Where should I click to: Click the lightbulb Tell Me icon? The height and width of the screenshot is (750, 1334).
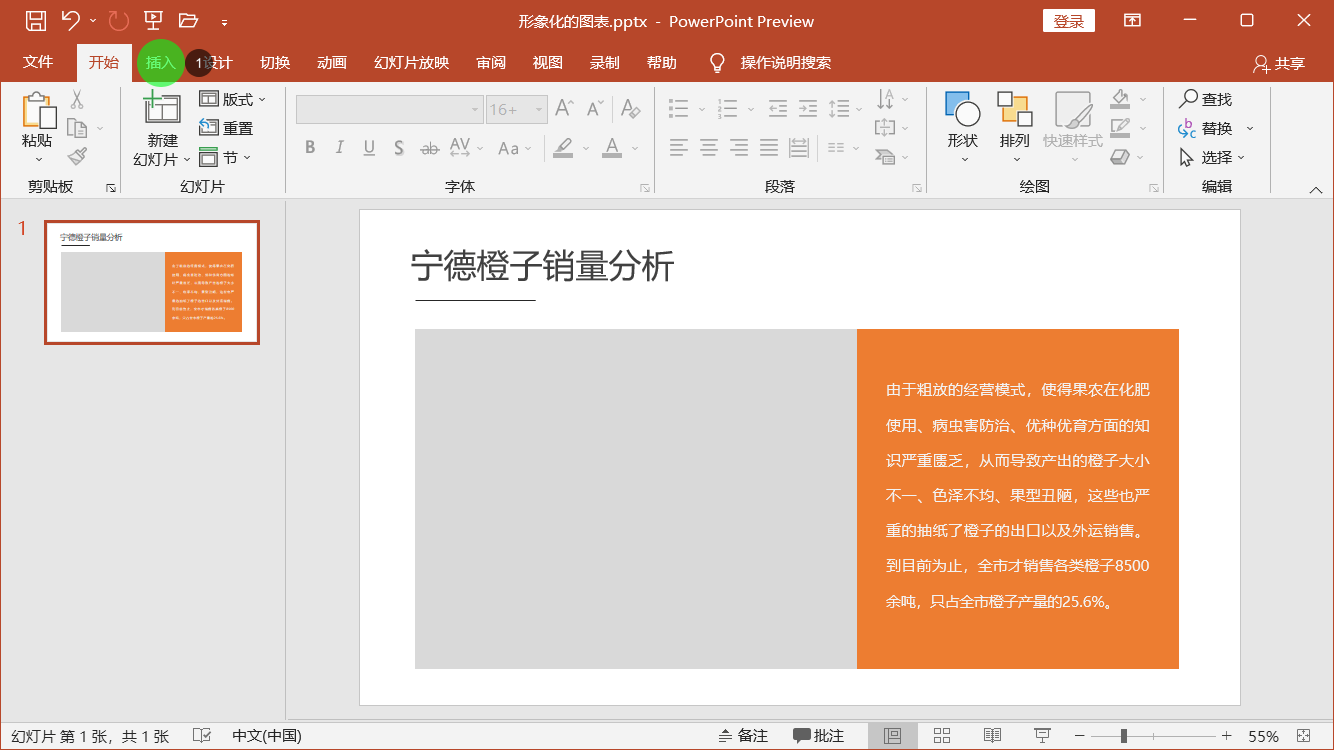[x=717, y=63]
